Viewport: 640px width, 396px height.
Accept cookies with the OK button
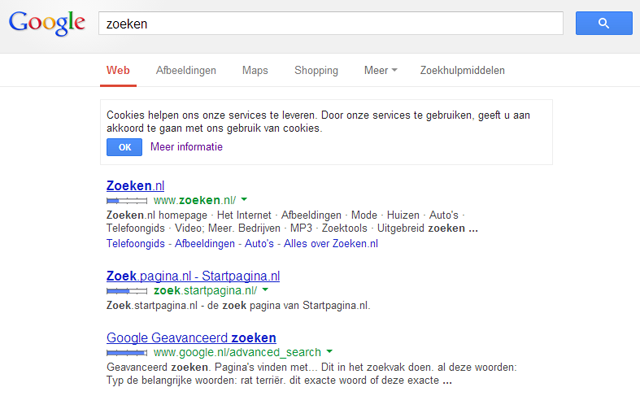124,147
